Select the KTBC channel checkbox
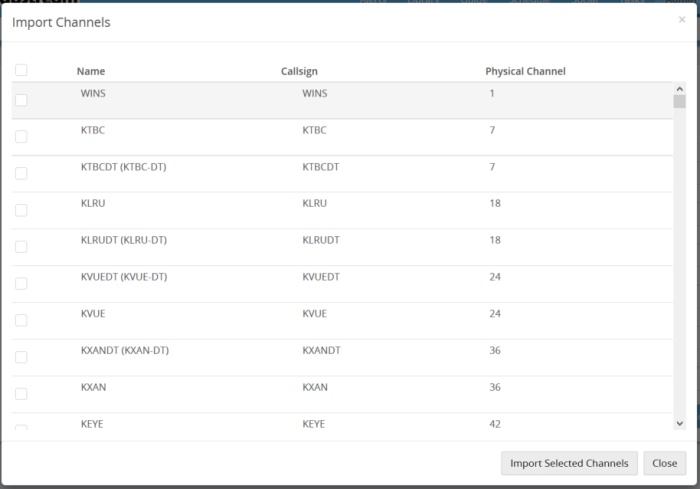 tap(21, 137)
